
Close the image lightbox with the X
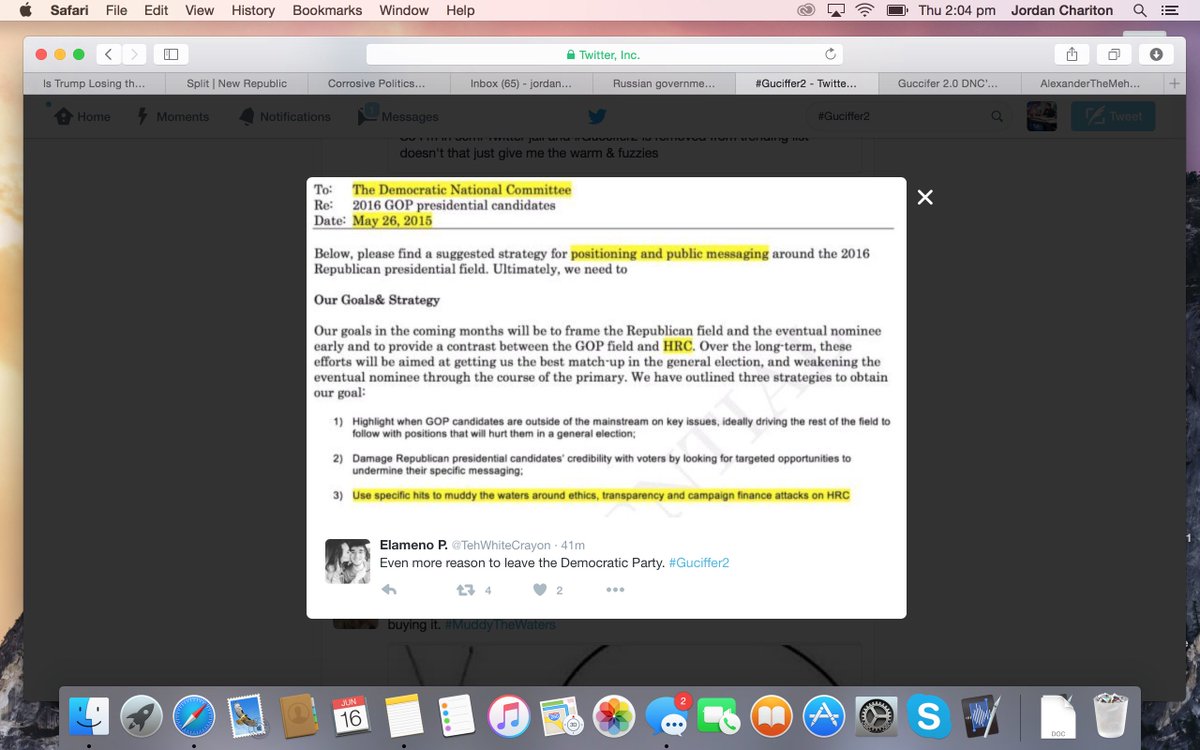point(925,198)
